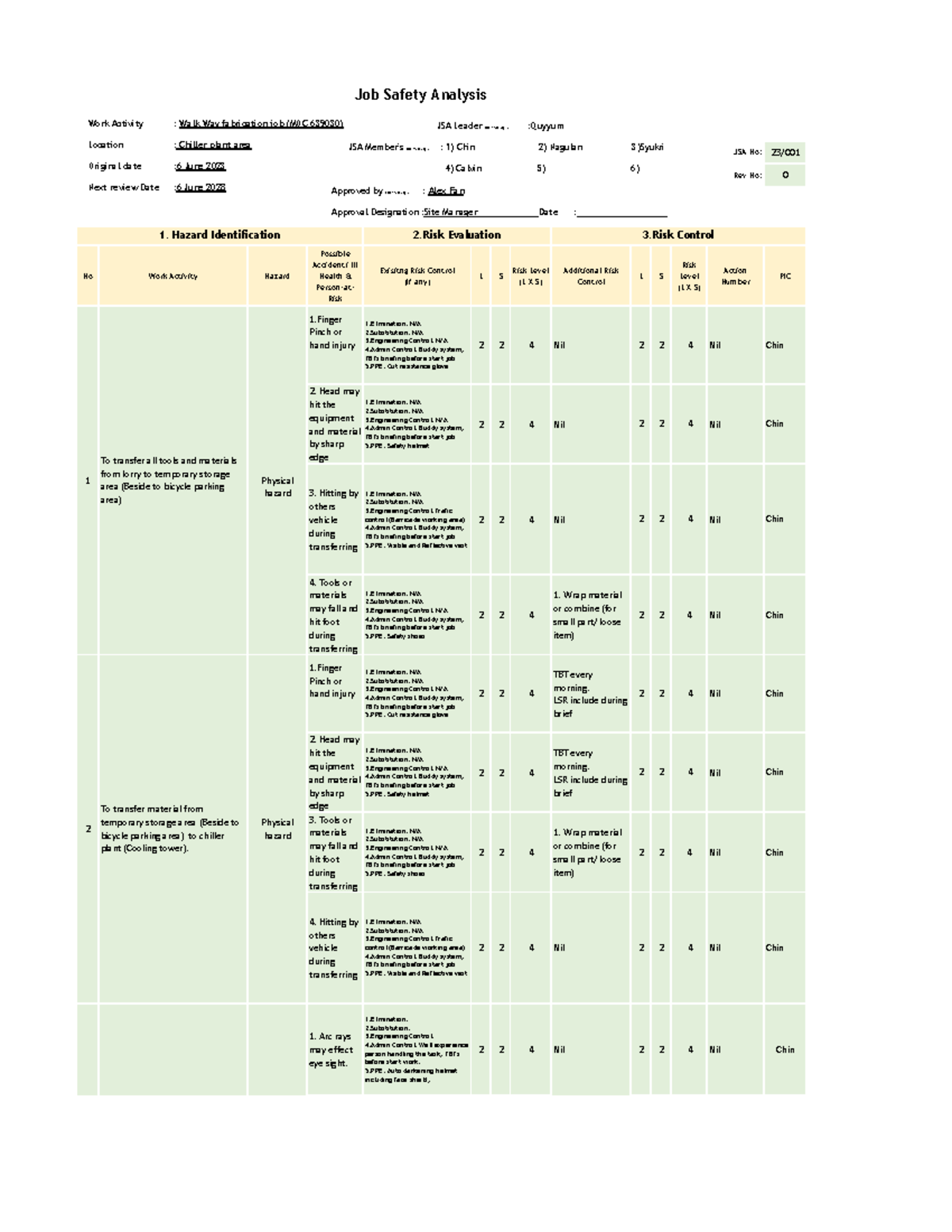Click the Arc rays may effect eye sight cell
Screen dimensions: 952x1232
pyautogui.click(x=330, y=1050)
